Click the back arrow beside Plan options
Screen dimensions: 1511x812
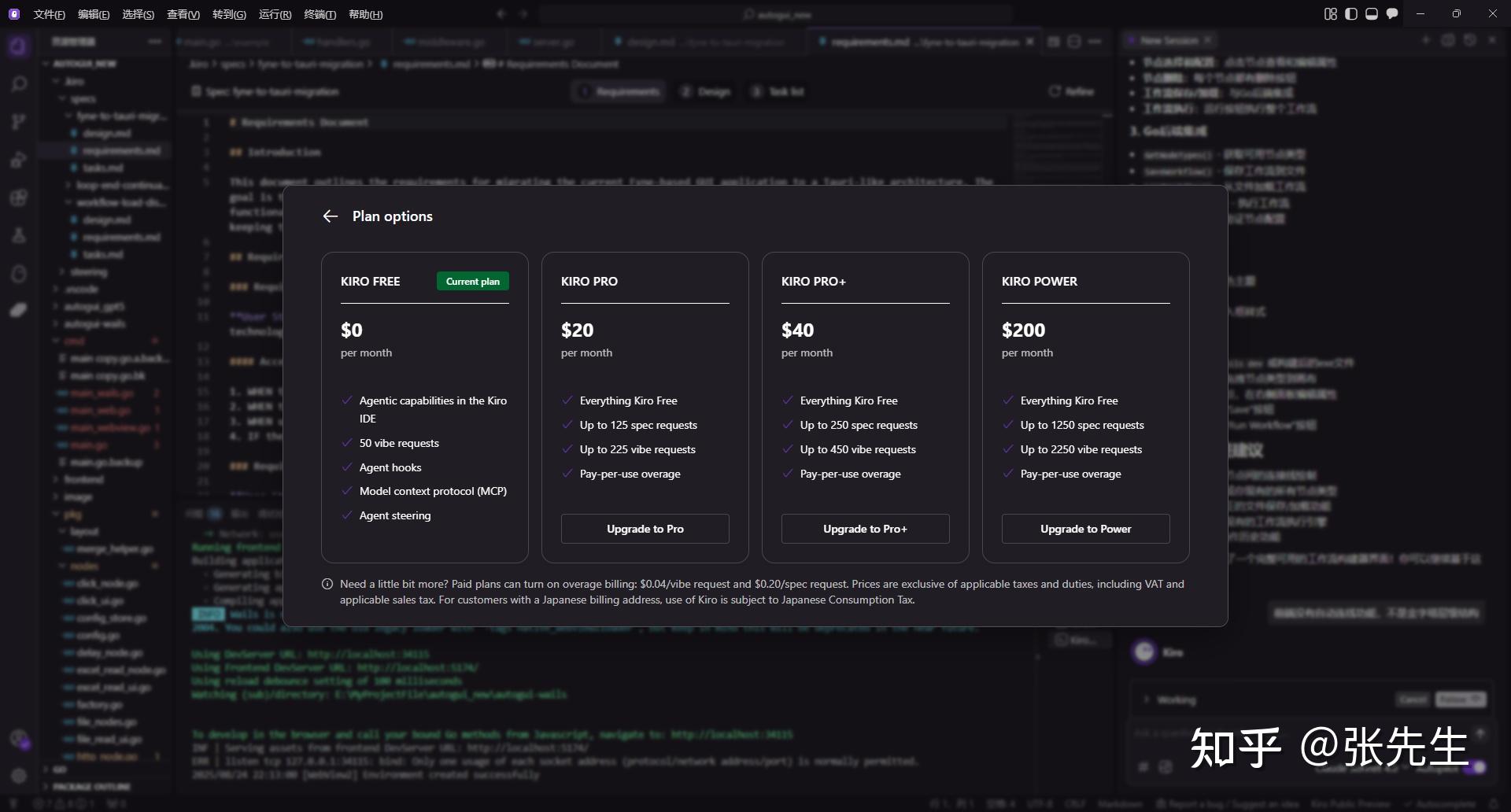click(x=331, y=216)
